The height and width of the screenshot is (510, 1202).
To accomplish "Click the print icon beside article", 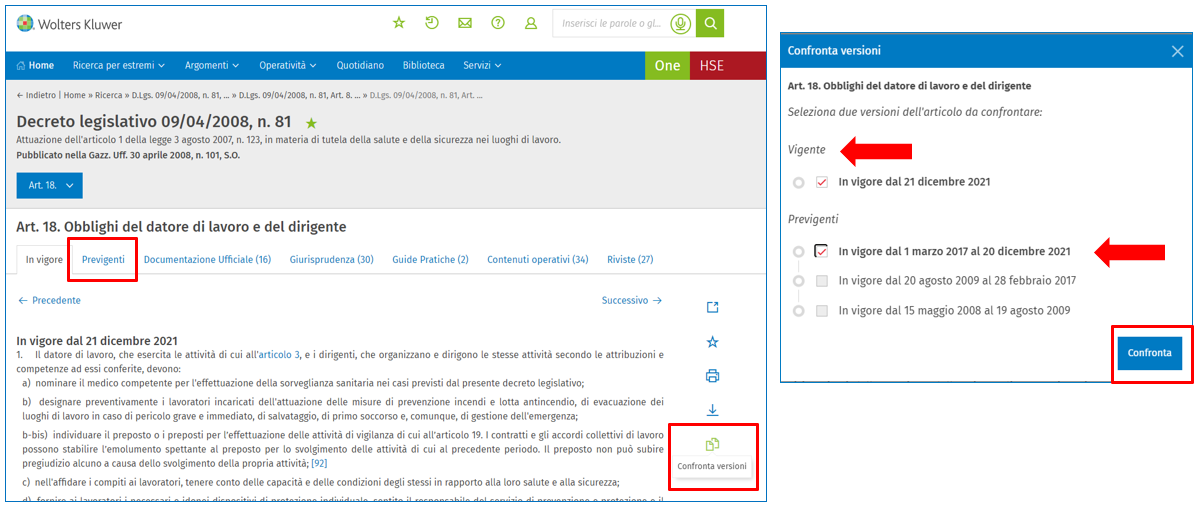I will [712, 376].
